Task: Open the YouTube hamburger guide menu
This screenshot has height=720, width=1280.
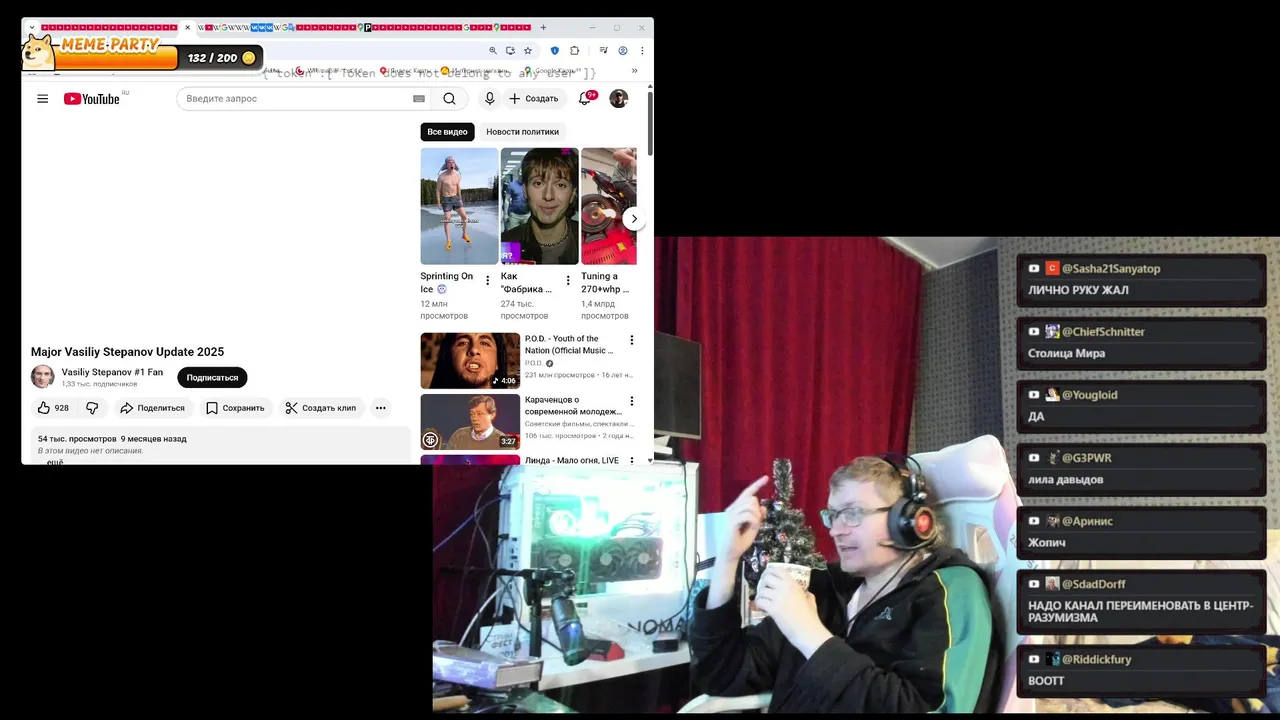Action: coord(42,99)
